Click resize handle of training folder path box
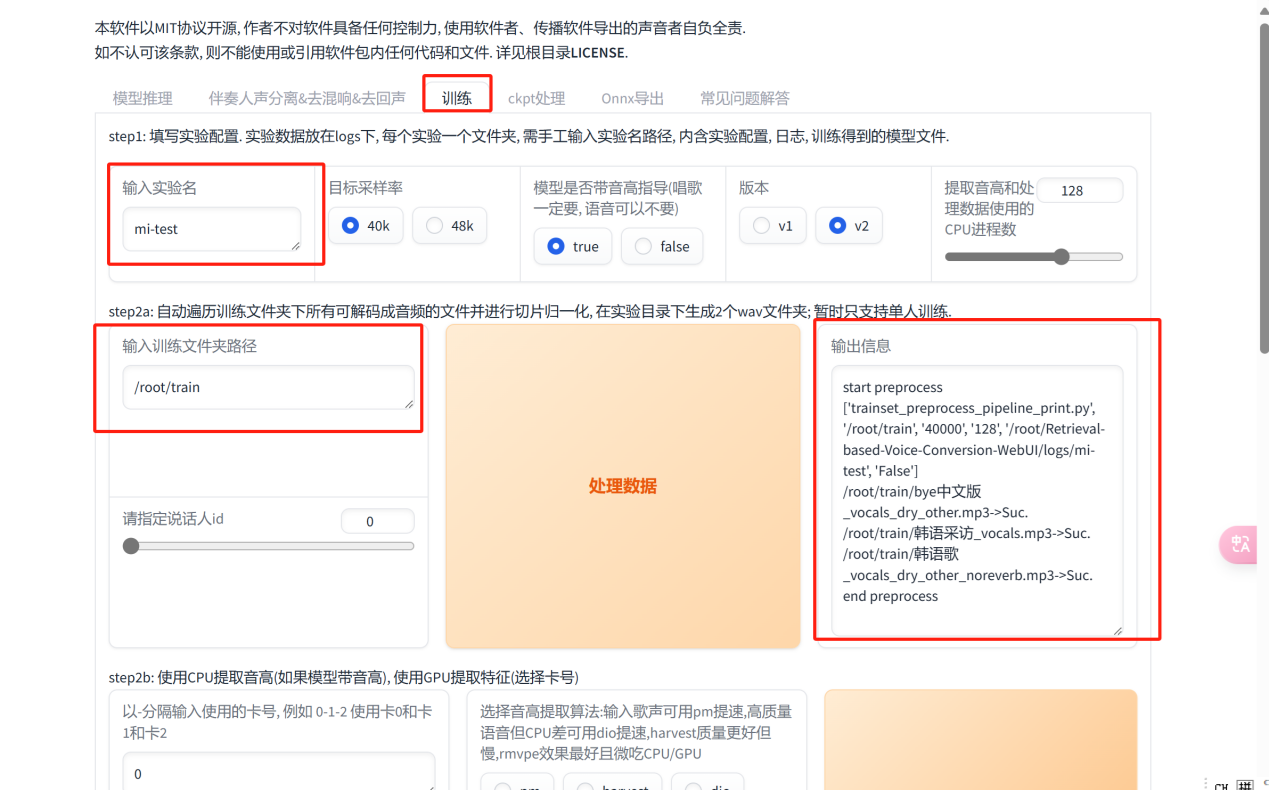The height and width of the screenshot is (790, 1269). (x=408, y=403)
